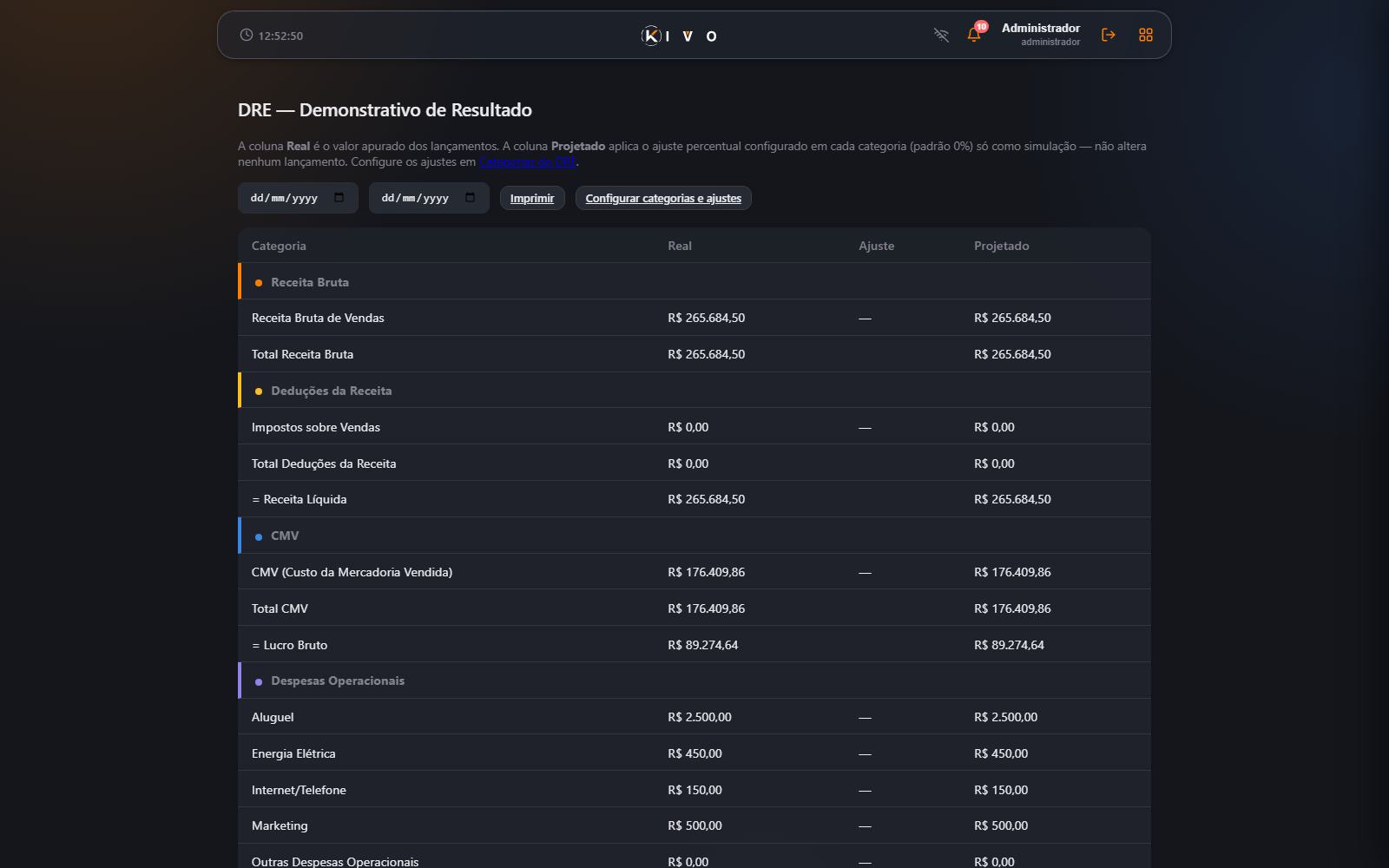Select the Total Receita Bruta row label
The height and width of the screenshot is (868, 1389).
(x=302, y=354)
